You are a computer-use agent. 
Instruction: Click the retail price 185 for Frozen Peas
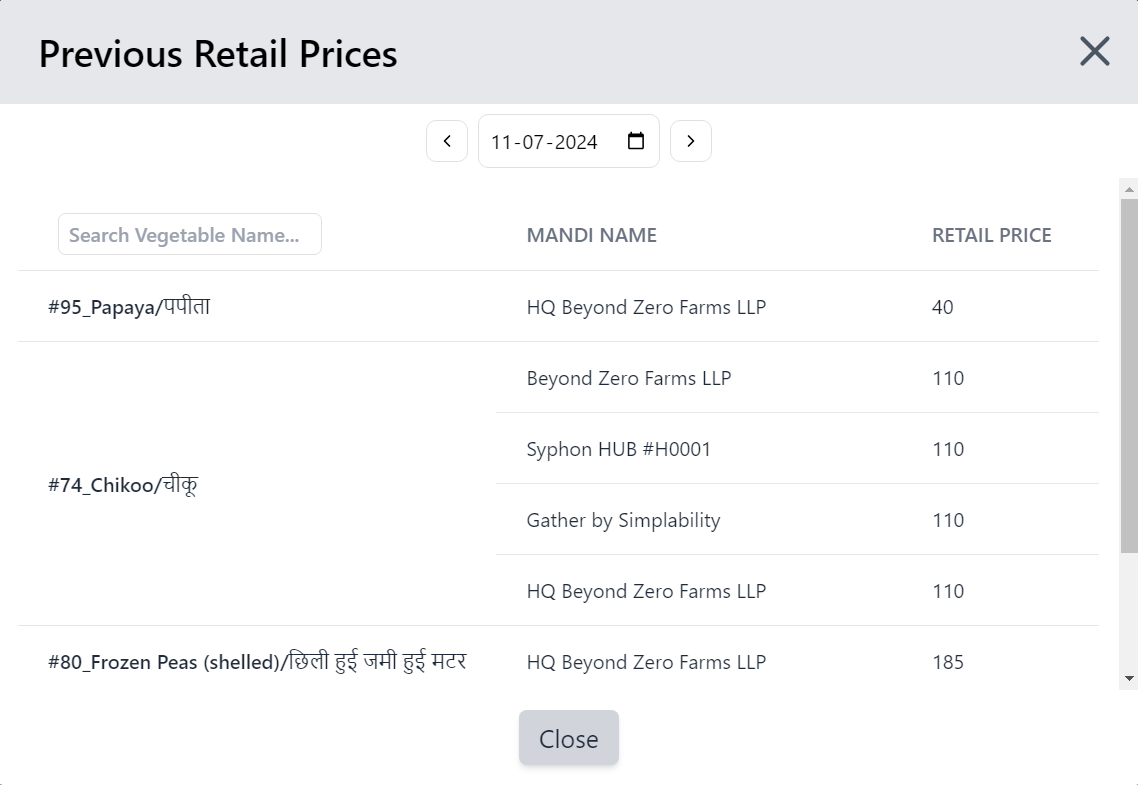coord(947,662)
